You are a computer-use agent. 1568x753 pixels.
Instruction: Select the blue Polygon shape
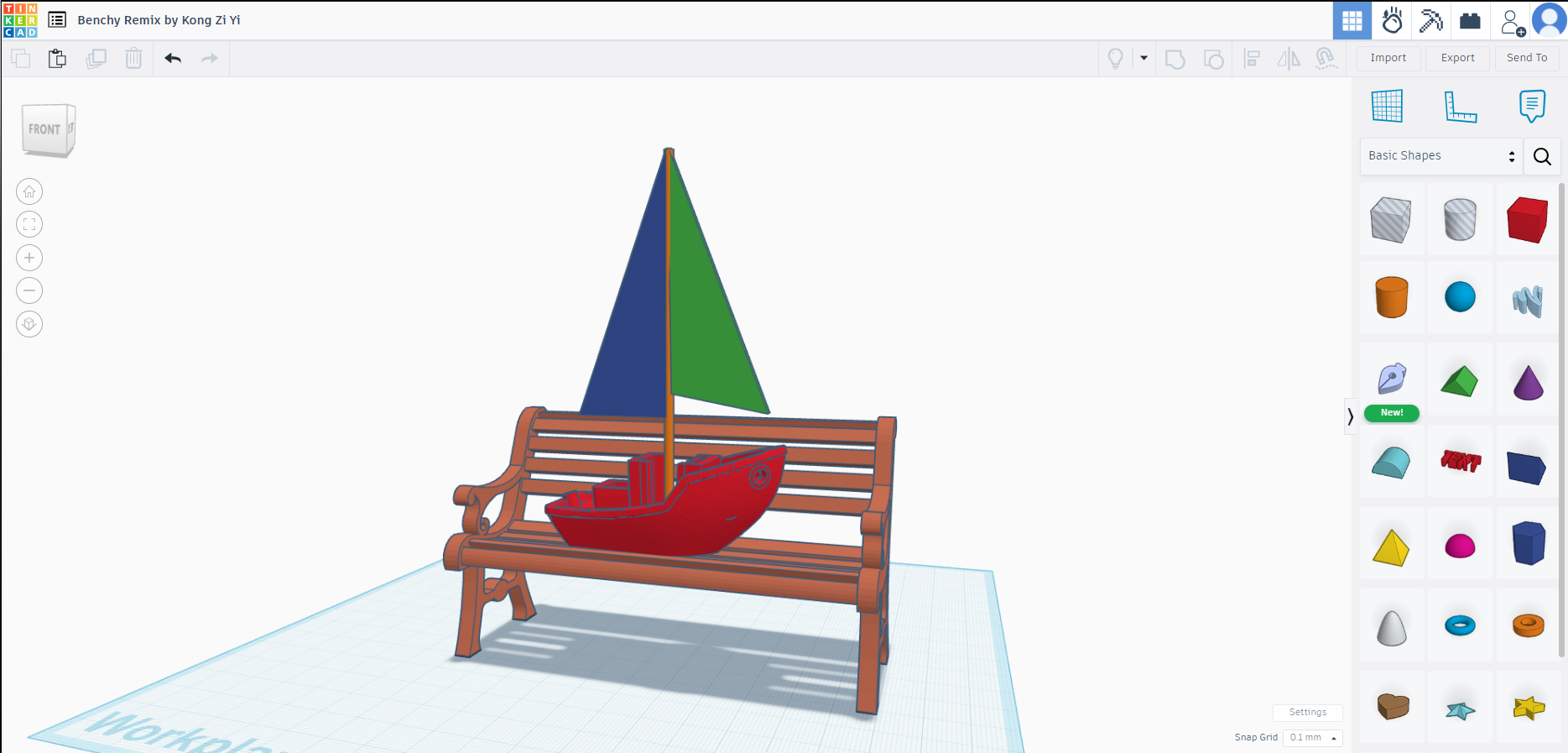[x=1528, y=542]
